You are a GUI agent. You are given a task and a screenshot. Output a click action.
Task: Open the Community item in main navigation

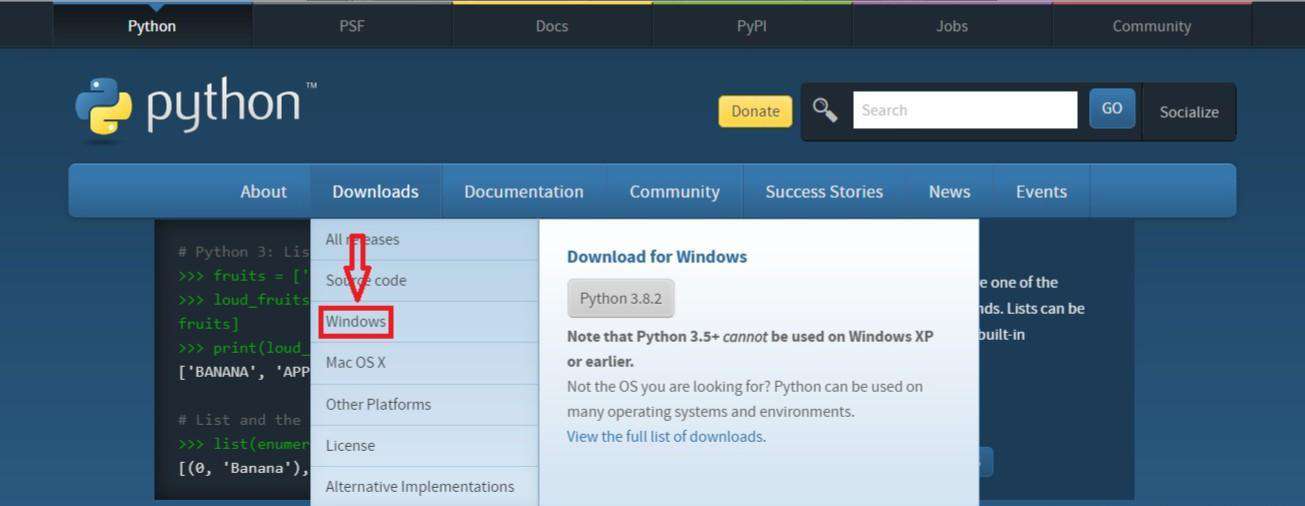(675, 191)
